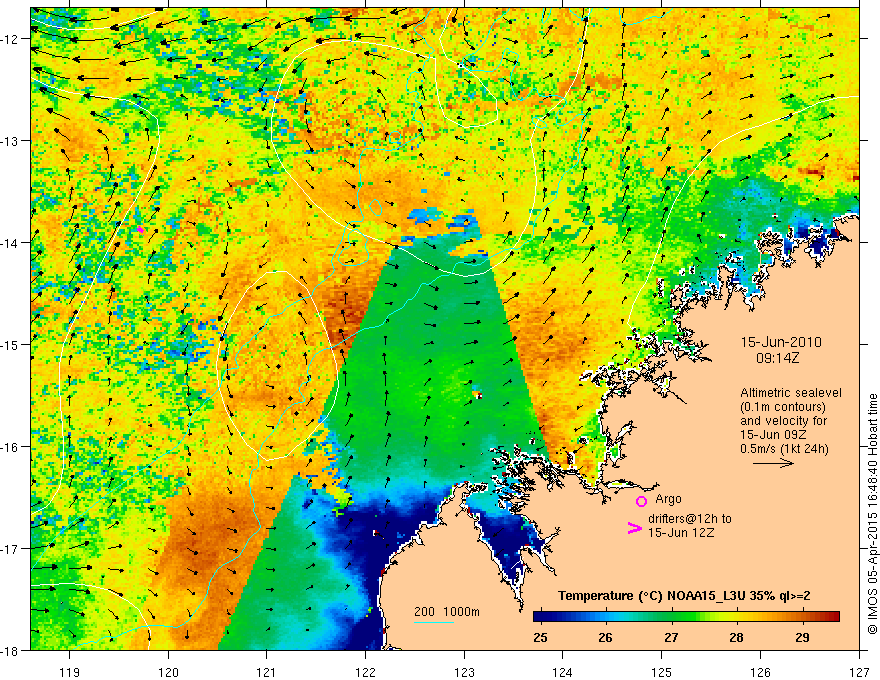Click the longitude axis label '121'
The image size is (880, 680).
(x=267, y=672)
